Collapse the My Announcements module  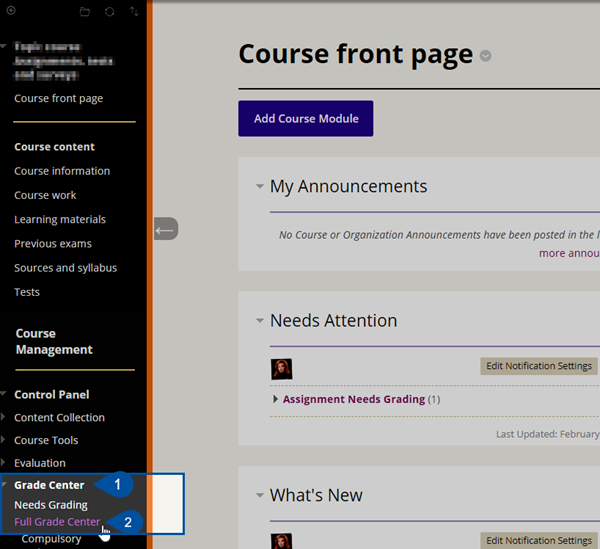pyautogui.click(x=259, y=186)
